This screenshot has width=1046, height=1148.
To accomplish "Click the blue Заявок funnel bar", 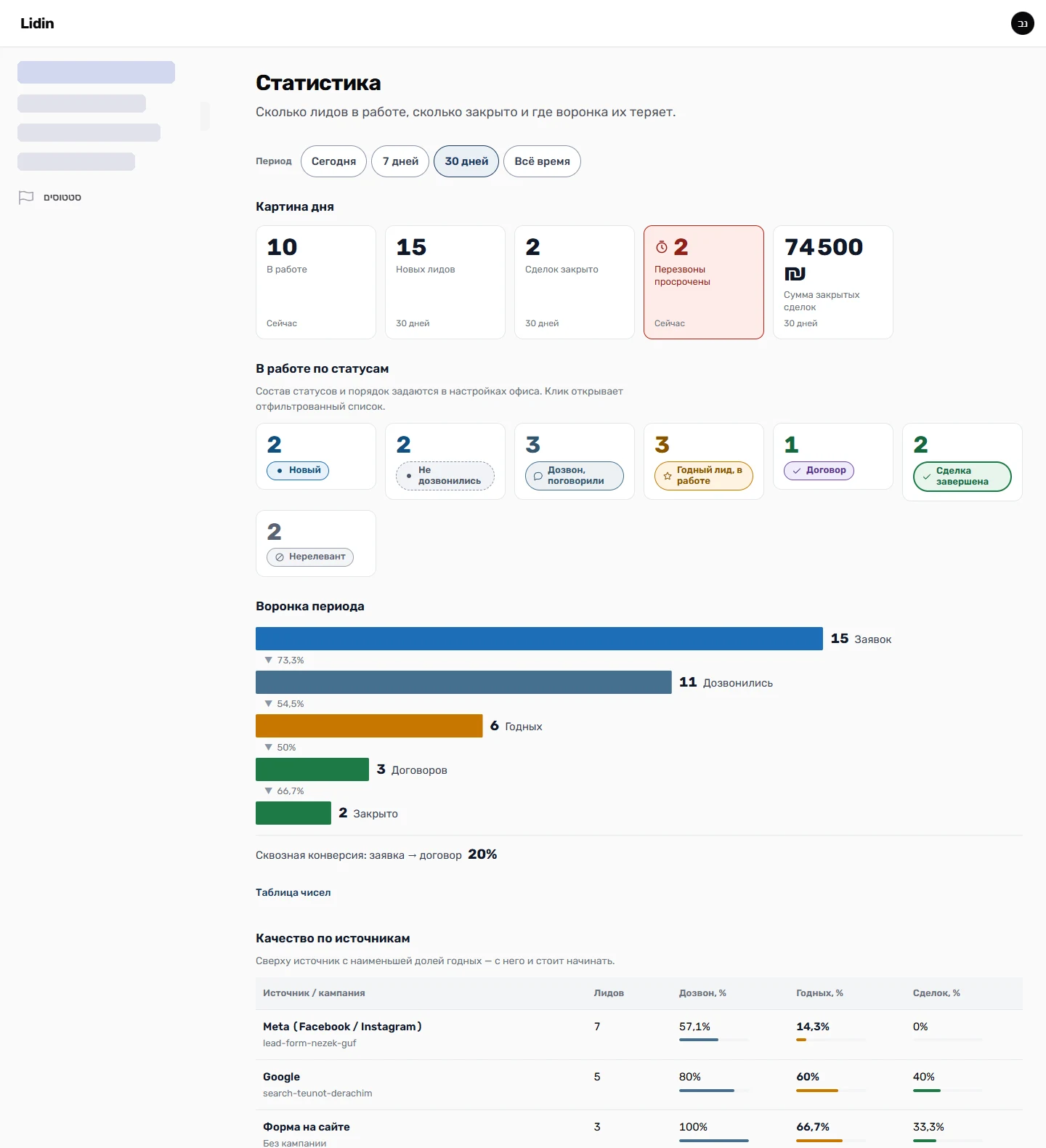I will [539, 639].
